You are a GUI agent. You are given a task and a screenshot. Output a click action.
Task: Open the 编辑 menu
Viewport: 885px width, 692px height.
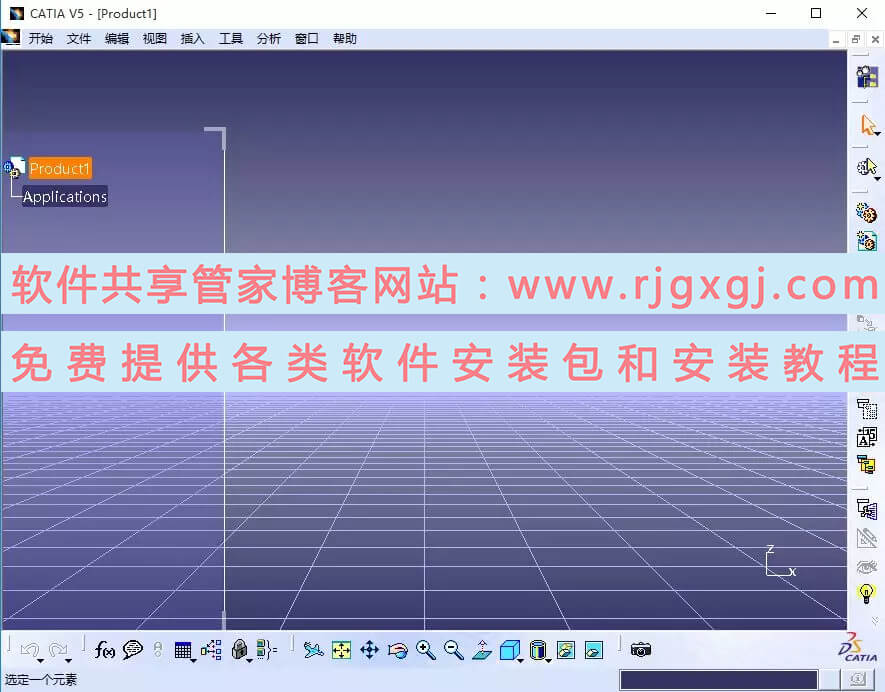[117, 38]
